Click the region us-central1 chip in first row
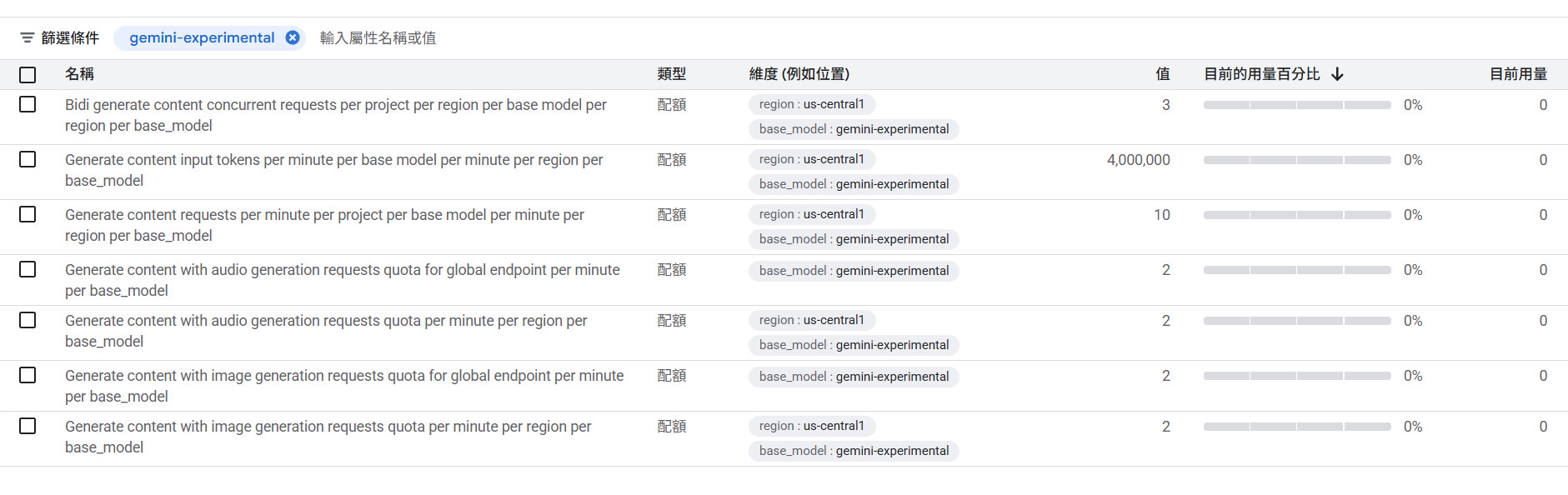1568x495 pixels. pyautogui.click(x=811, y=104)
